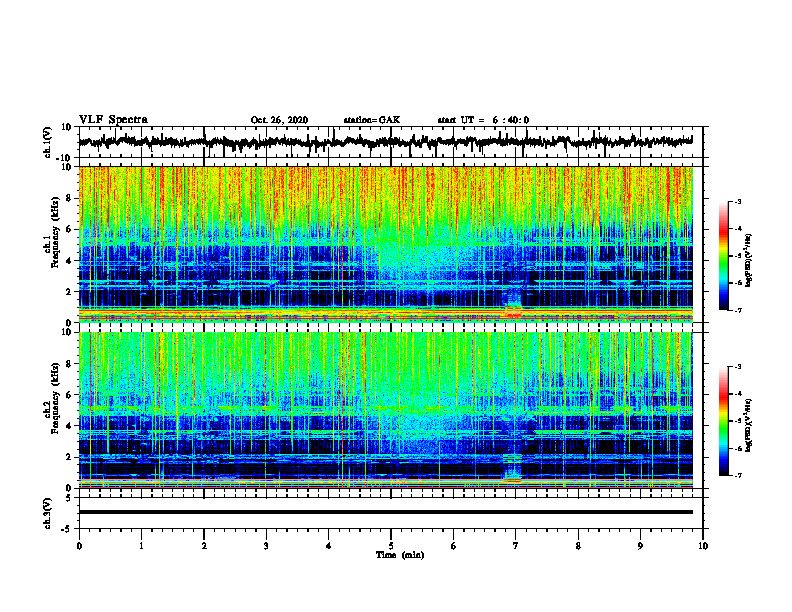
Task: Click the ch.2 spectrogram color bar
Action: pos(723,421)
